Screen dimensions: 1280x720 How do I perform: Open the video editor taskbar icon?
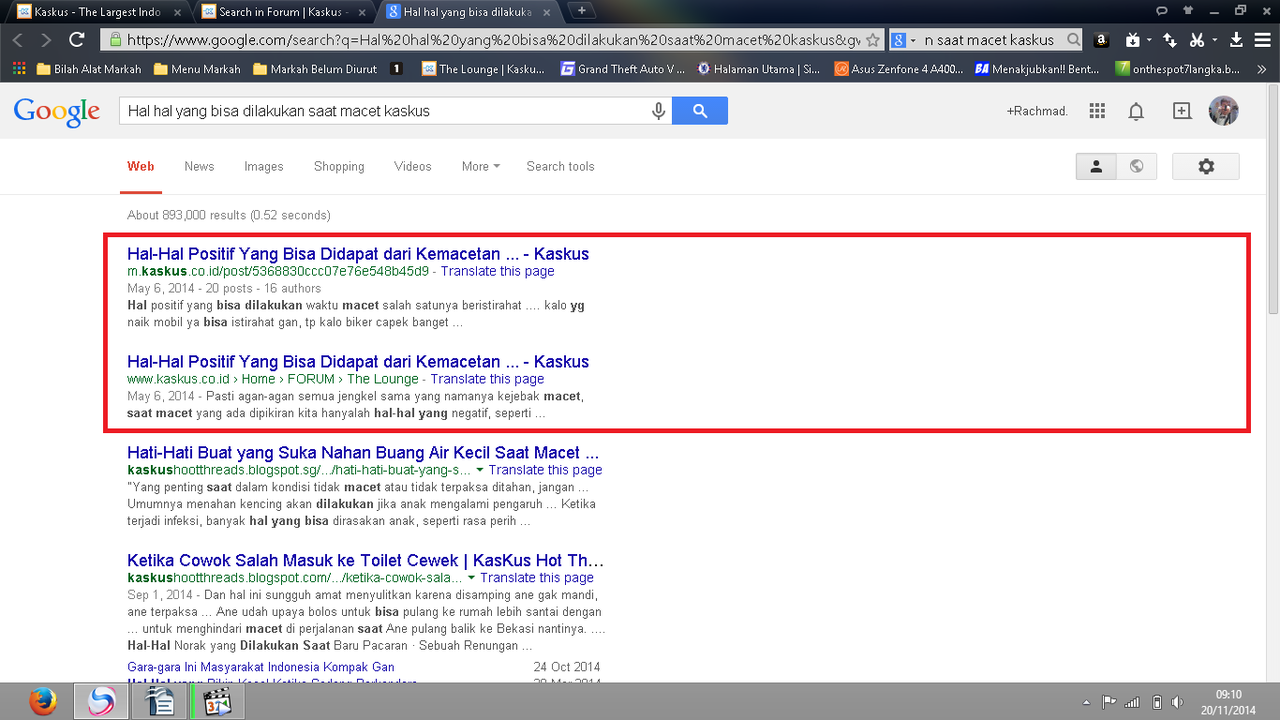(217, 702)
